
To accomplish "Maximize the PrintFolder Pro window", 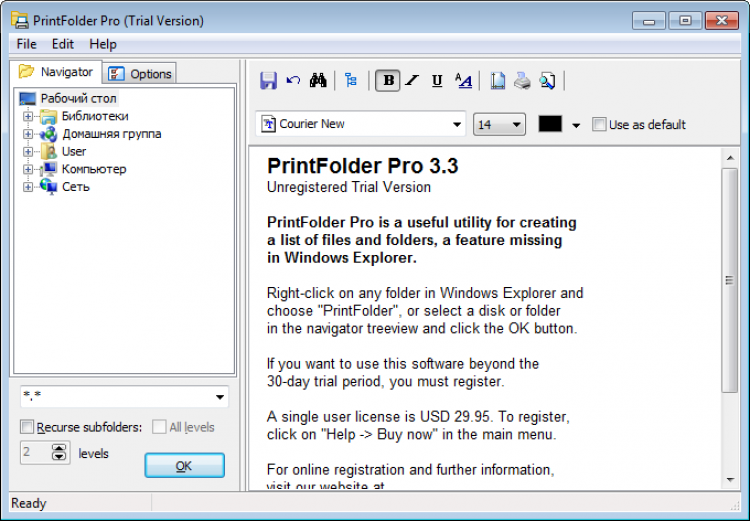I will pyautogui.click(x=685, y=21).
